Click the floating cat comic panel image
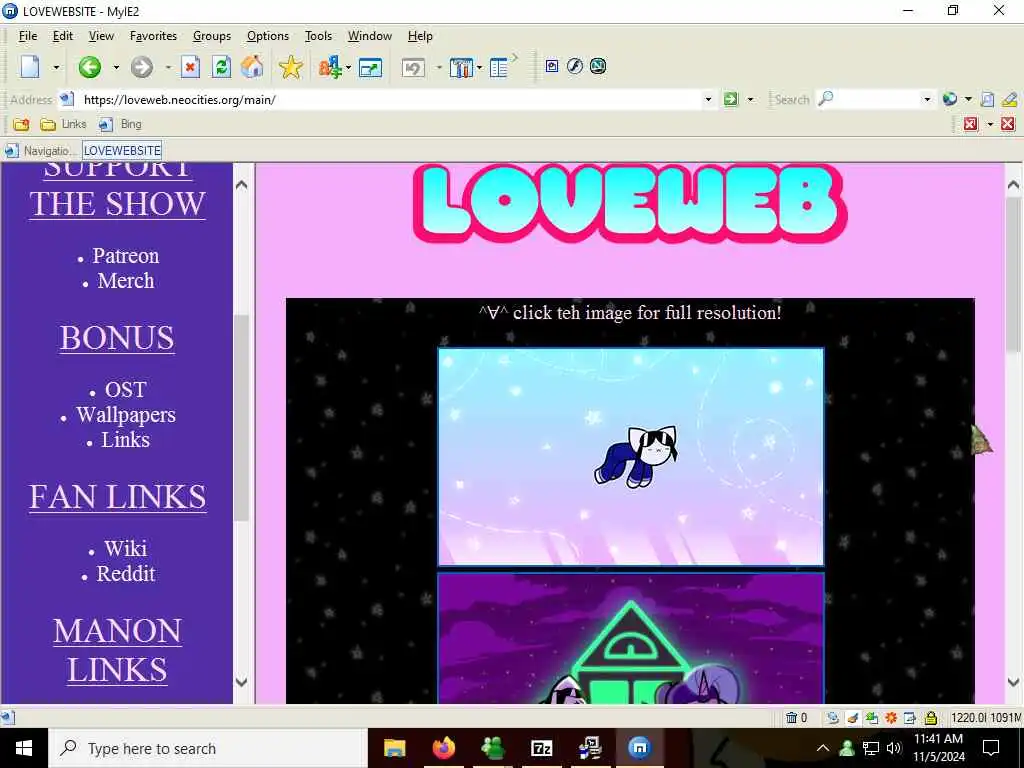 coord(631,456)
